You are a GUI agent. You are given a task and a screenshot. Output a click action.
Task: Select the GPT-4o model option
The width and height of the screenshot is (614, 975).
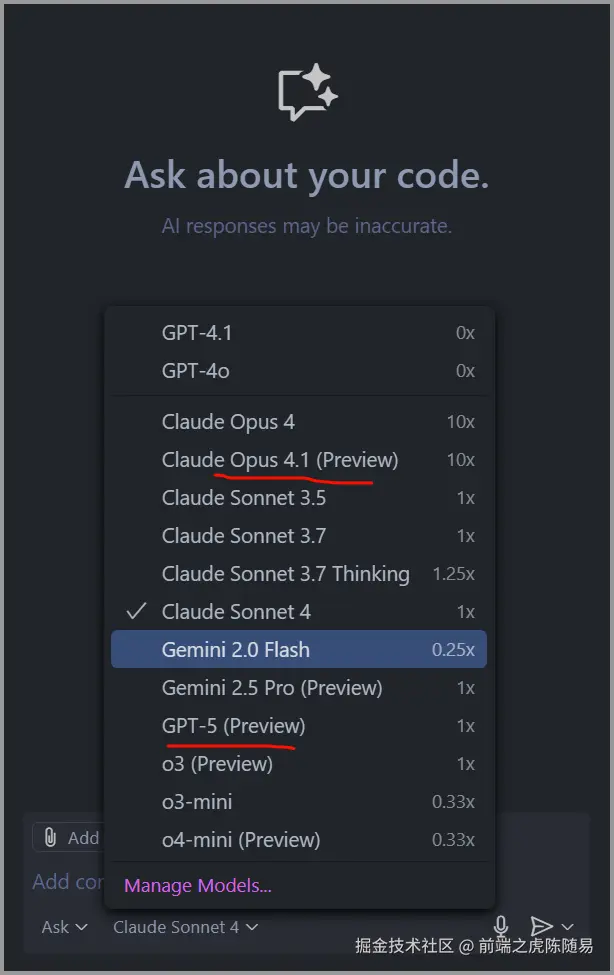coord(196,371)
